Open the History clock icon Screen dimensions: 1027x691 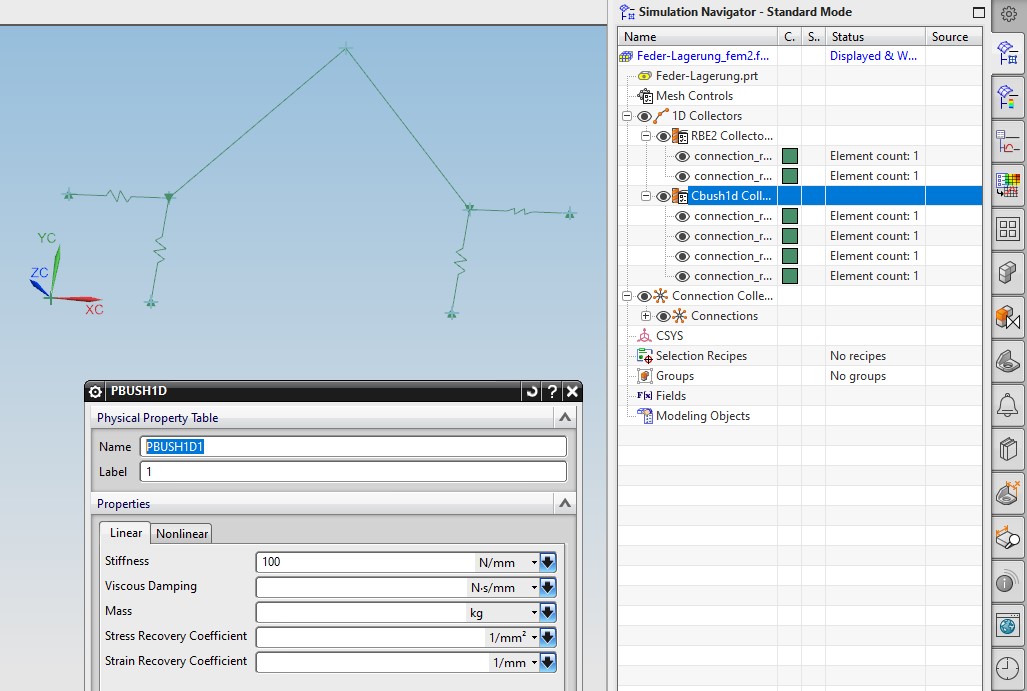[x=1008, y=669]
